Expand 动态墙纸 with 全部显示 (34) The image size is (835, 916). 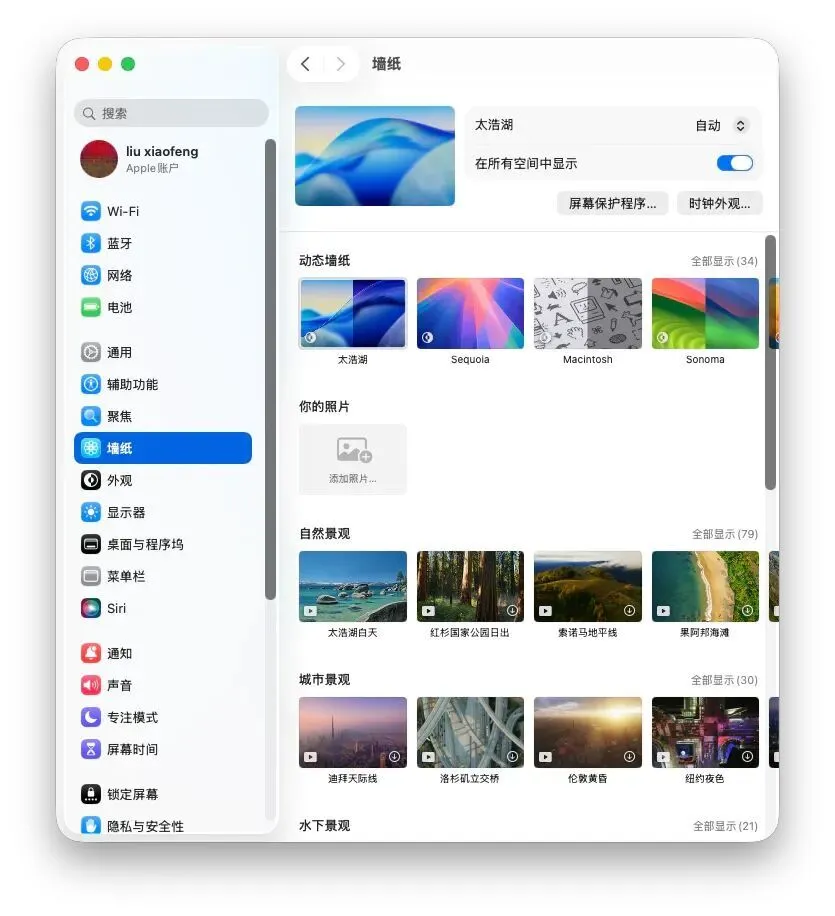723,261
